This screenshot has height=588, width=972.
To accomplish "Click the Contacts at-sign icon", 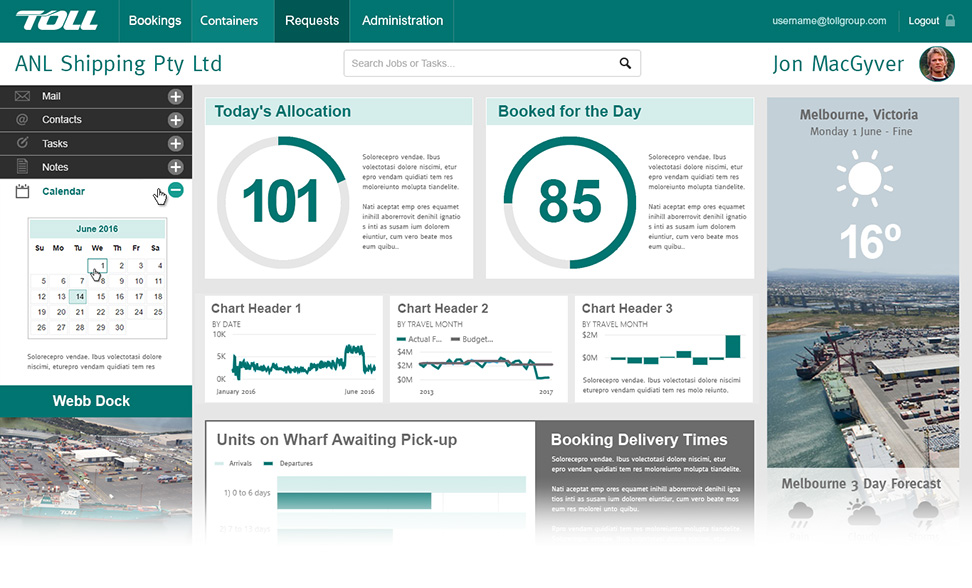I will click(22, 120).
